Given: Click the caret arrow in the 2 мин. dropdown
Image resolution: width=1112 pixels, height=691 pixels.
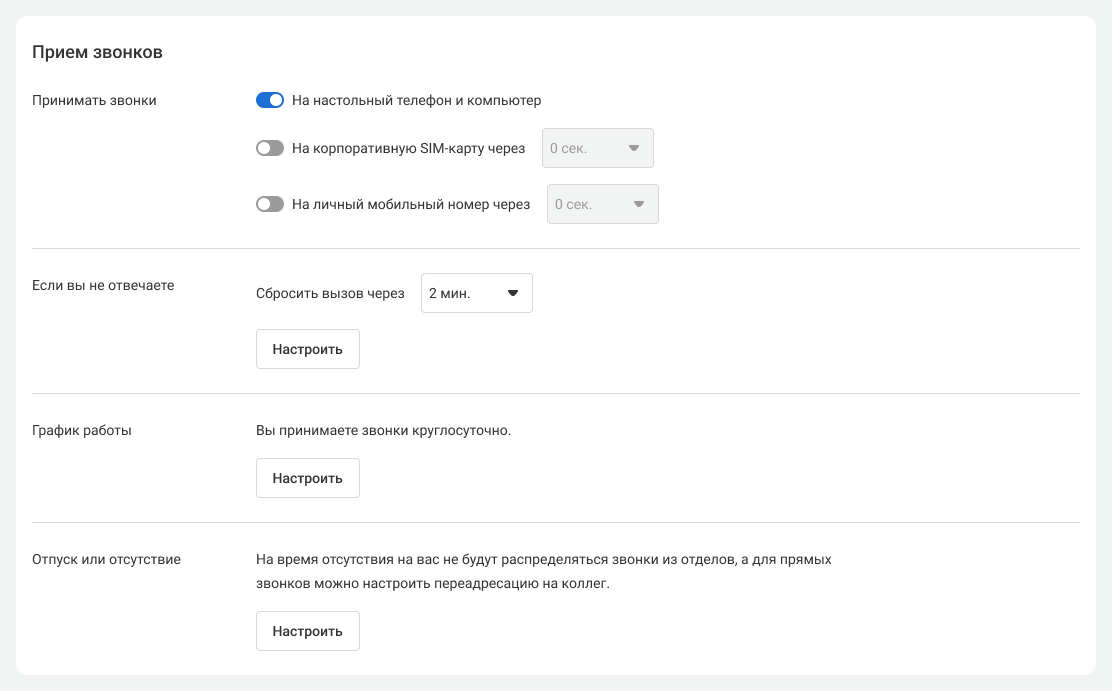Looking at the screenshot, I should 513,294.
